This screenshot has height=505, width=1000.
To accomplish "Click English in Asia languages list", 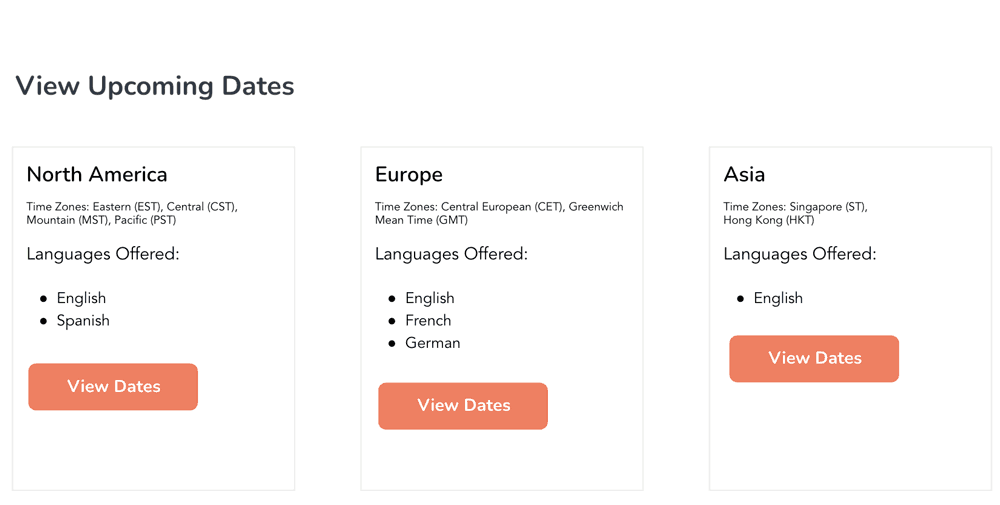I will [778, 298].
